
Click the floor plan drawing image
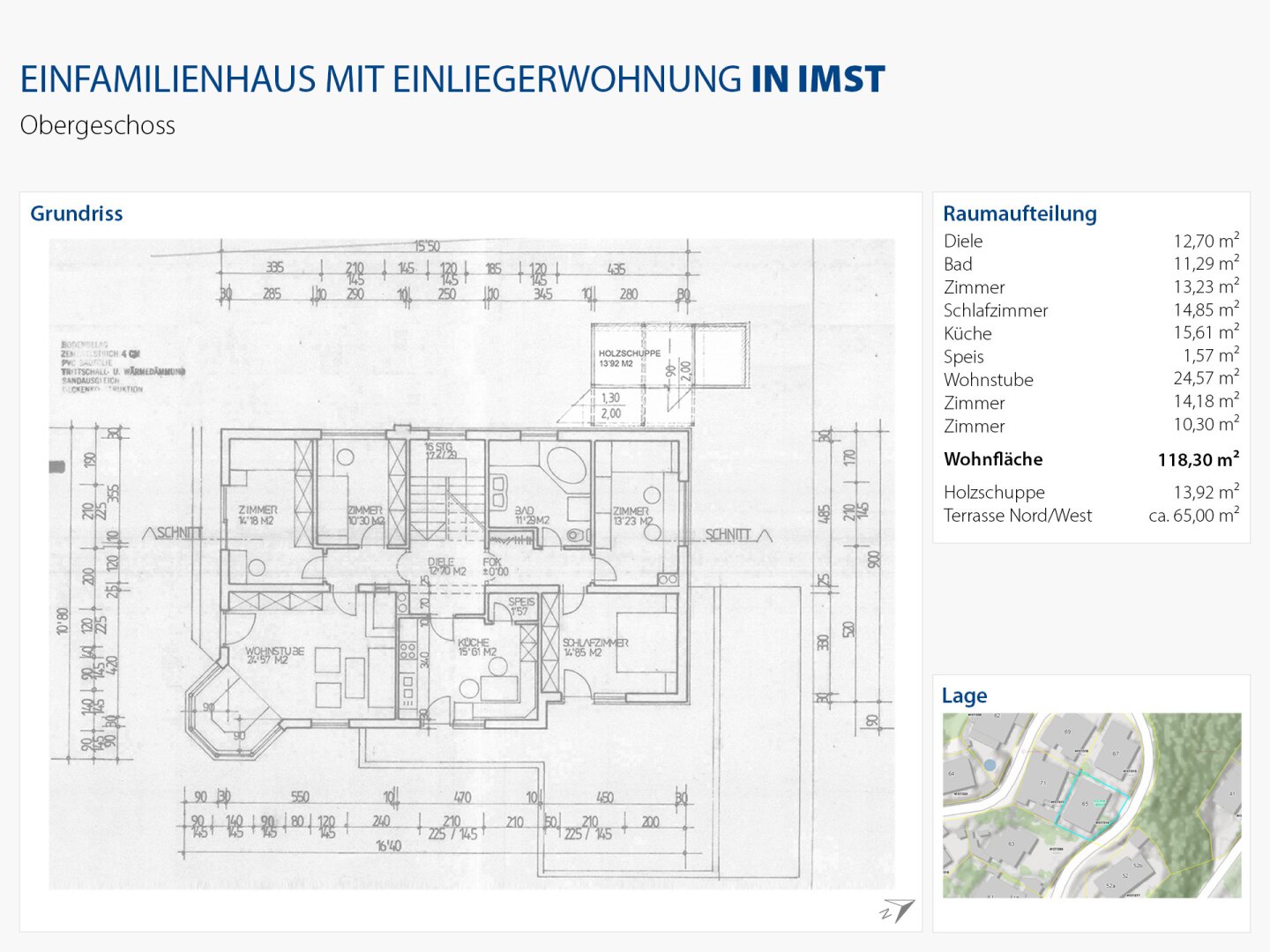472,563
